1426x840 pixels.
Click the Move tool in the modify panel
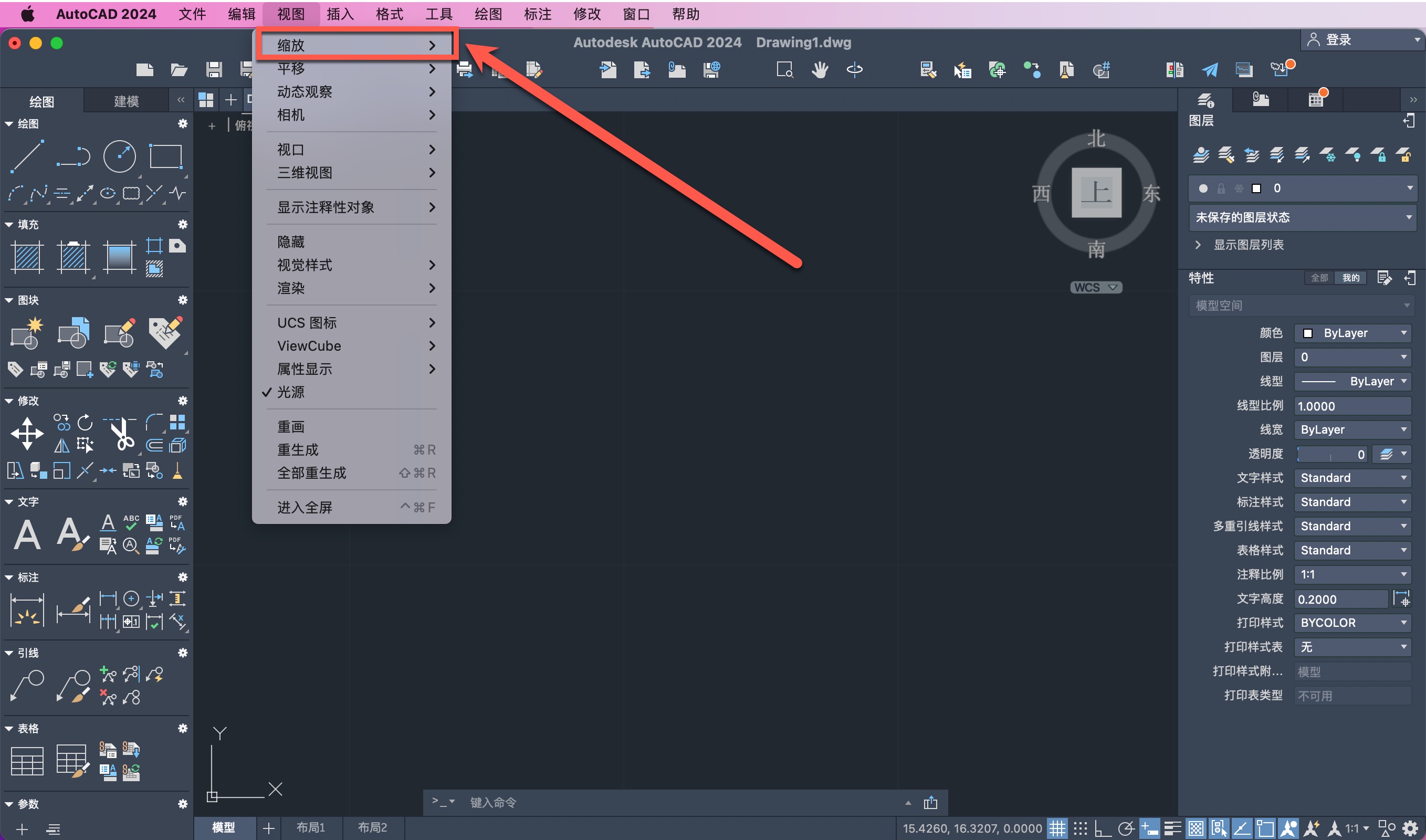tap(27, 434)
